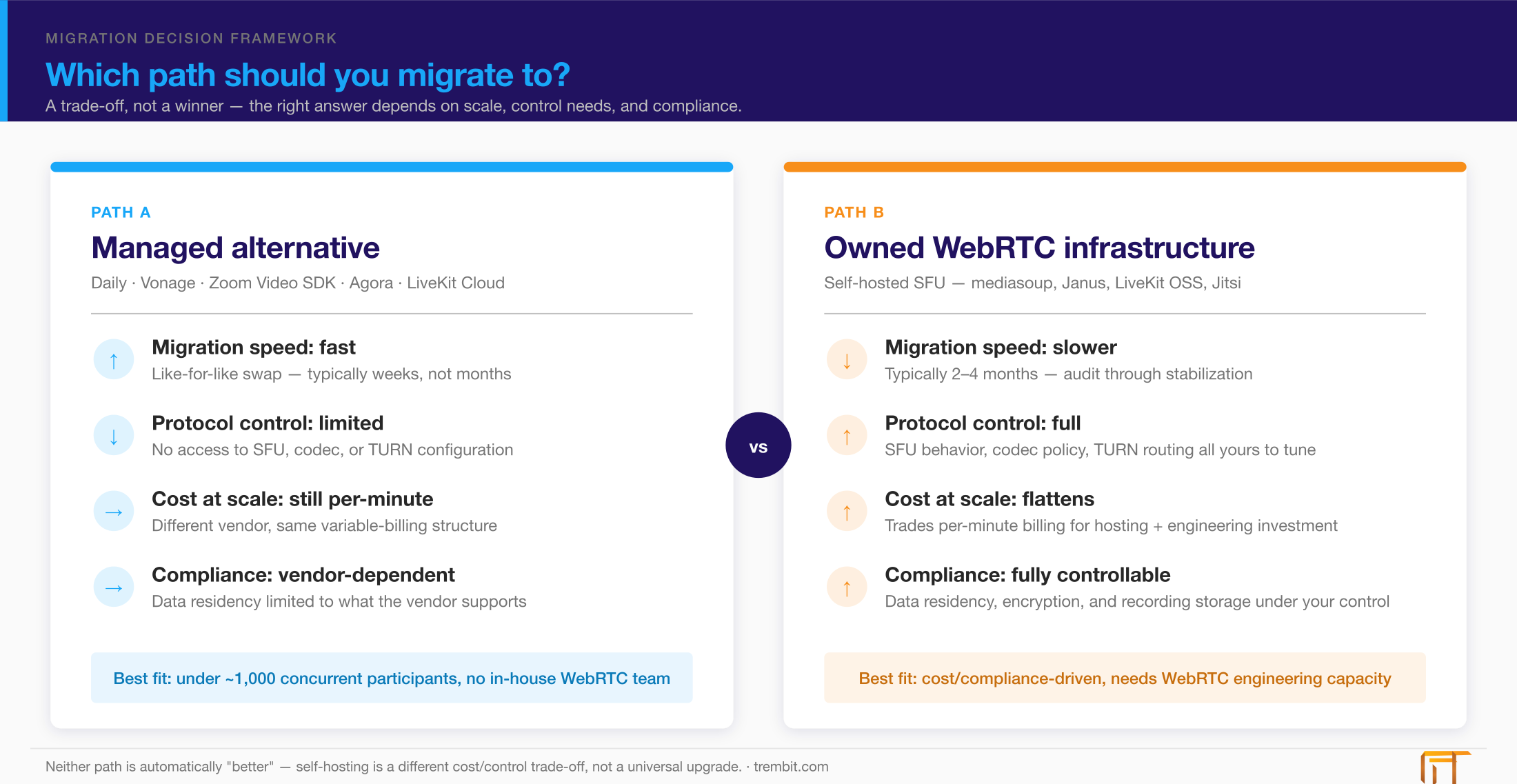This screenshot has width=1517, height=784.
Task: Select the Path A best fit banner
Action: (x=392, y=678)
